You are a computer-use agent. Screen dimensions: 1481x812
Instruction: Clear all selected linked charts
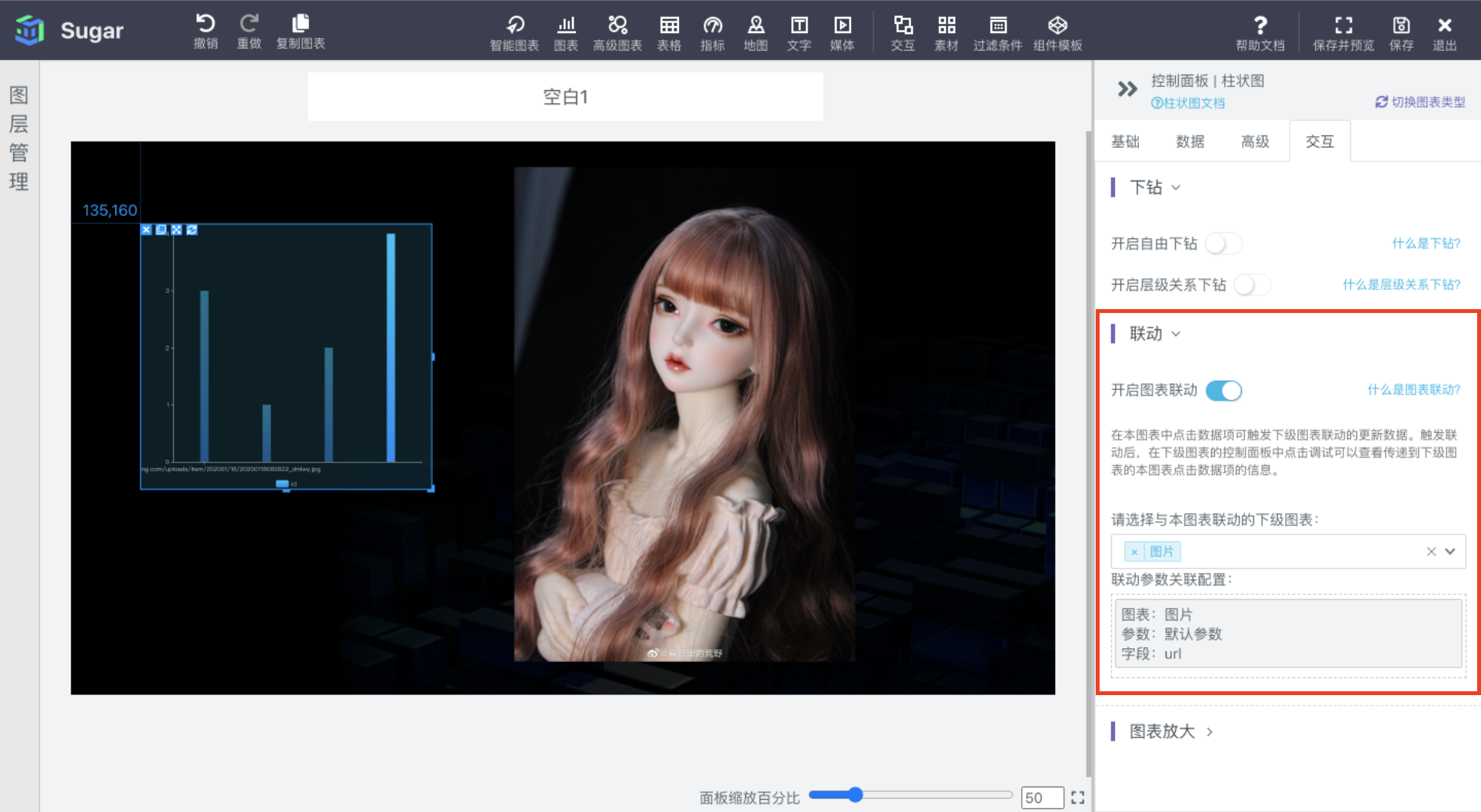pos(1431,551)
